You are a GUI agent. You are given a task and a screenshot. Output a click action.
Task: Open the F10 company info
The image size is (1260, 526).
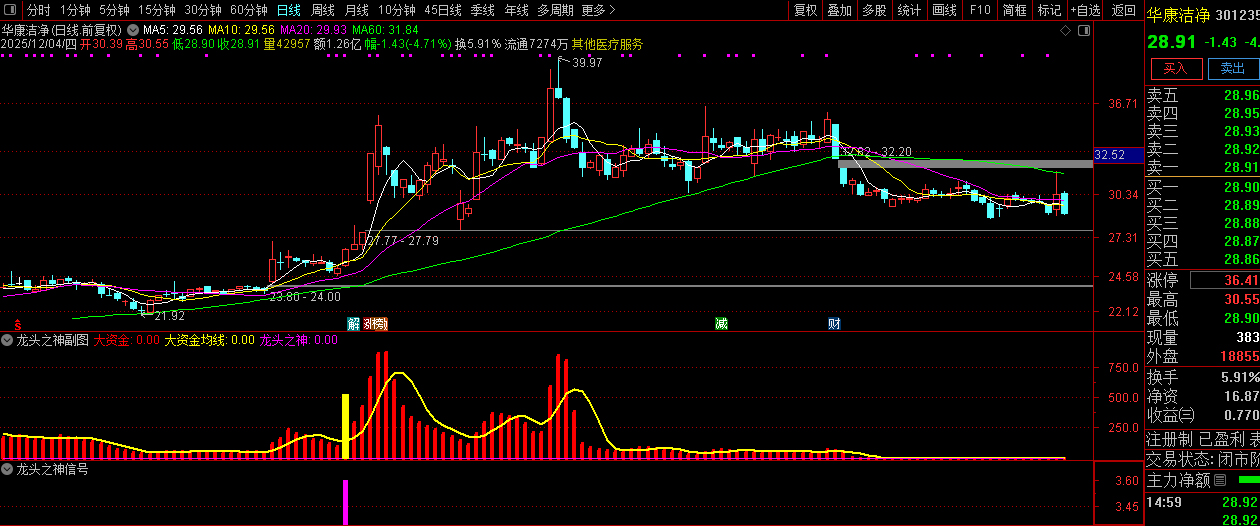(x=980, y=10)
